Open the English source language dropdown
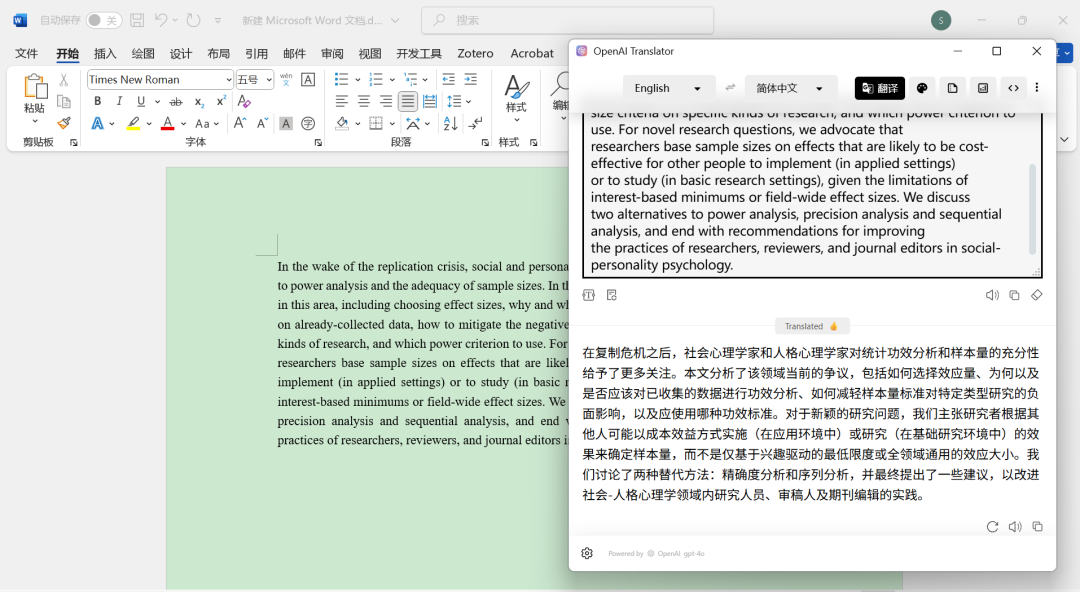This screenshot has height=592, width=1080. coord(668,88)
